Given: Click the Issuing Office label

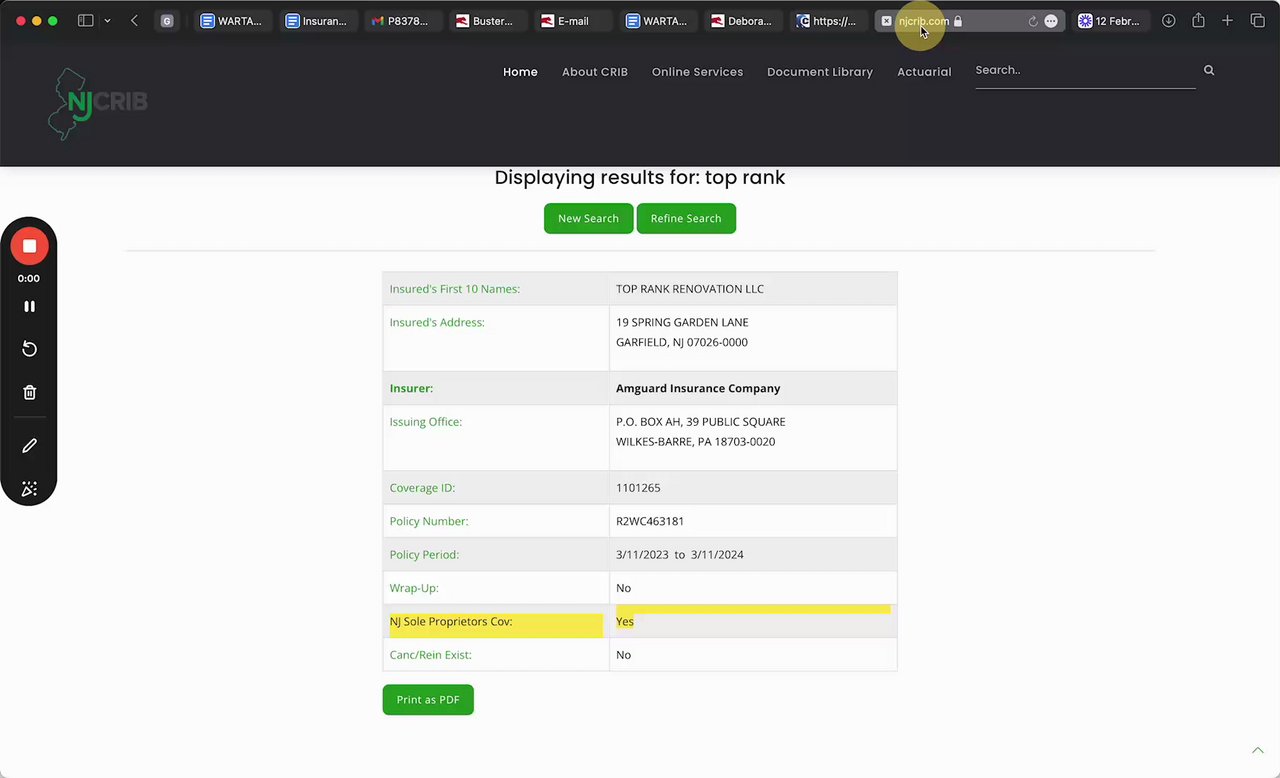Looking at the screenshot, I should coord(426,422).
